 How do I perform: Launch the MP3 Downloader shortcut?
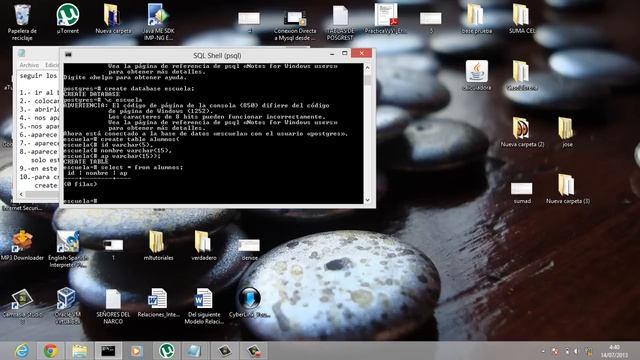[x=22, y=245]
